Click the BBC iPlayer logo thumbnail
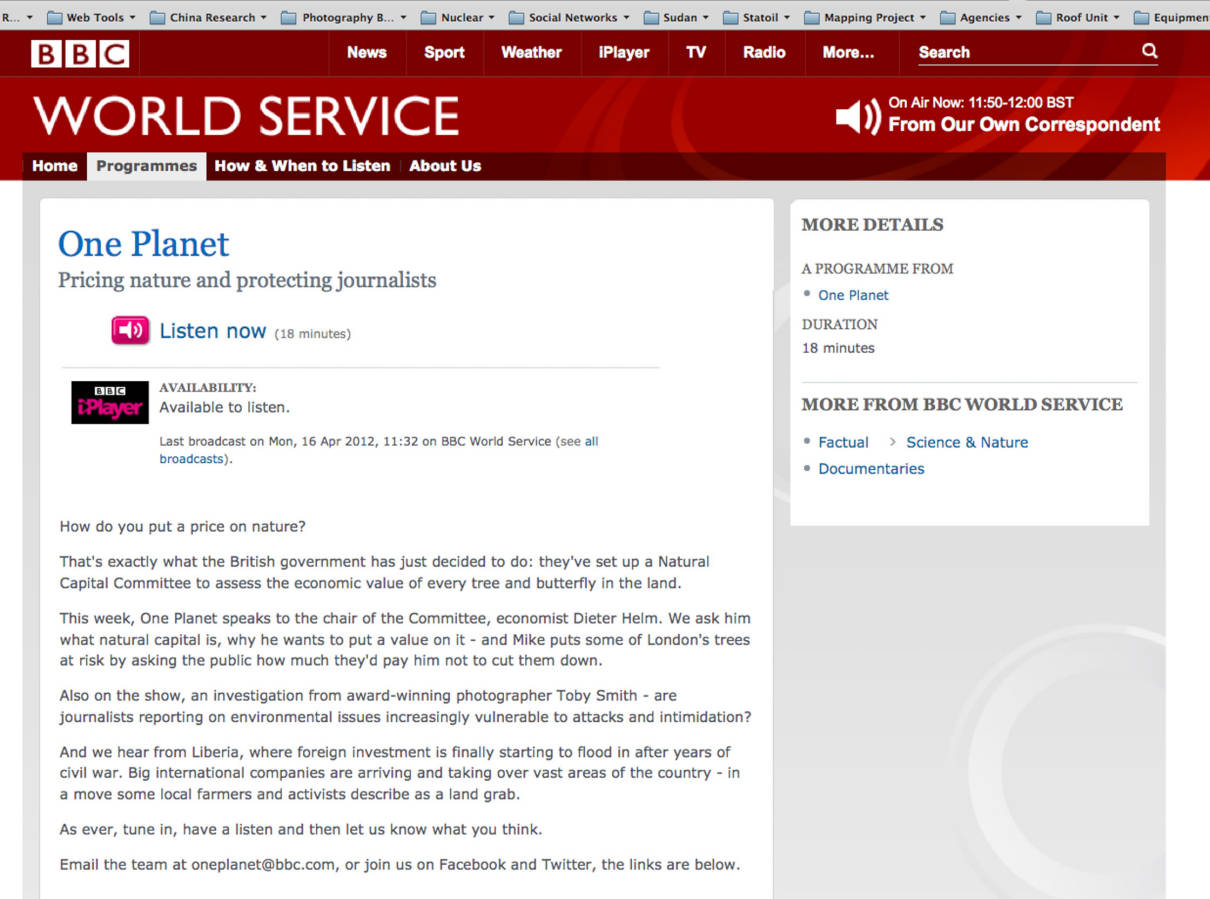The height and width of the screenshot is (899, 1210). pyautogui.click(x=110, y=402)
